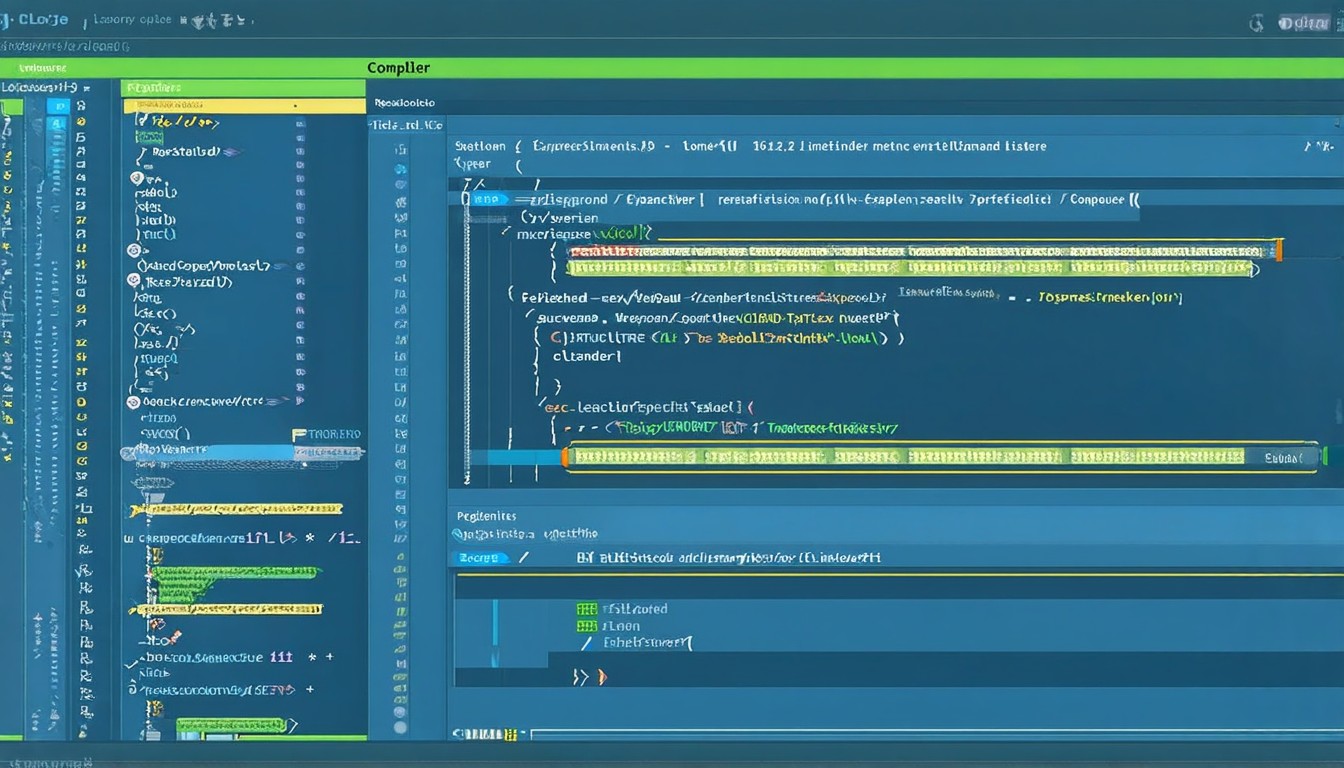Click the orange arrow in bottom panel

click(602, 677)
